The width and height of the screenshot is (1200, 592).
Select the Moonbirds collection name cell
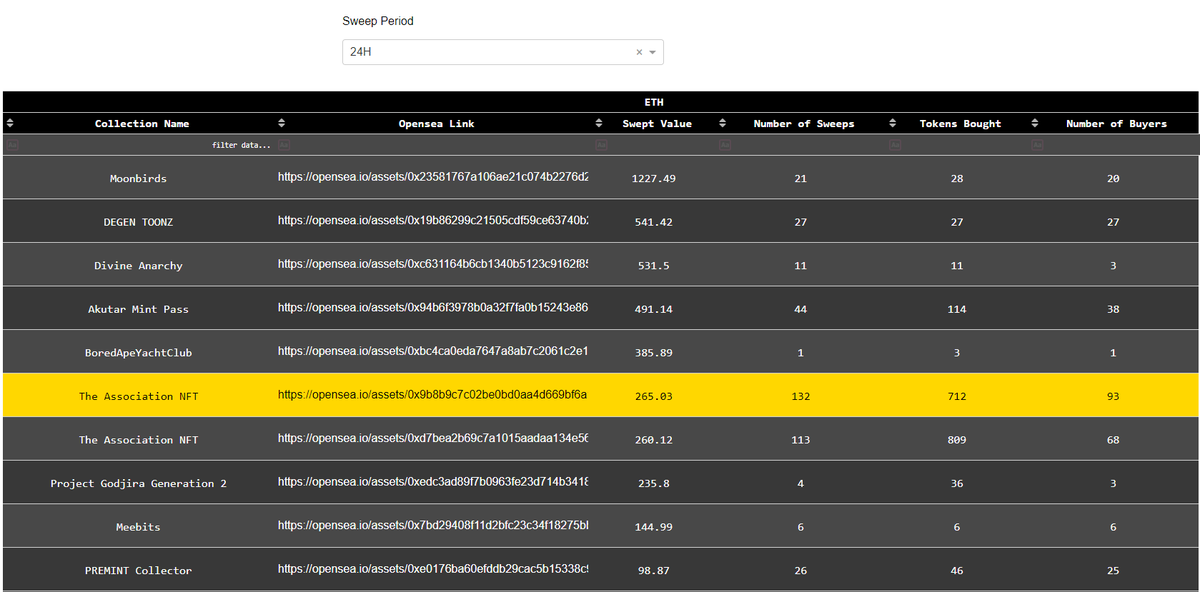pos(138,178)
